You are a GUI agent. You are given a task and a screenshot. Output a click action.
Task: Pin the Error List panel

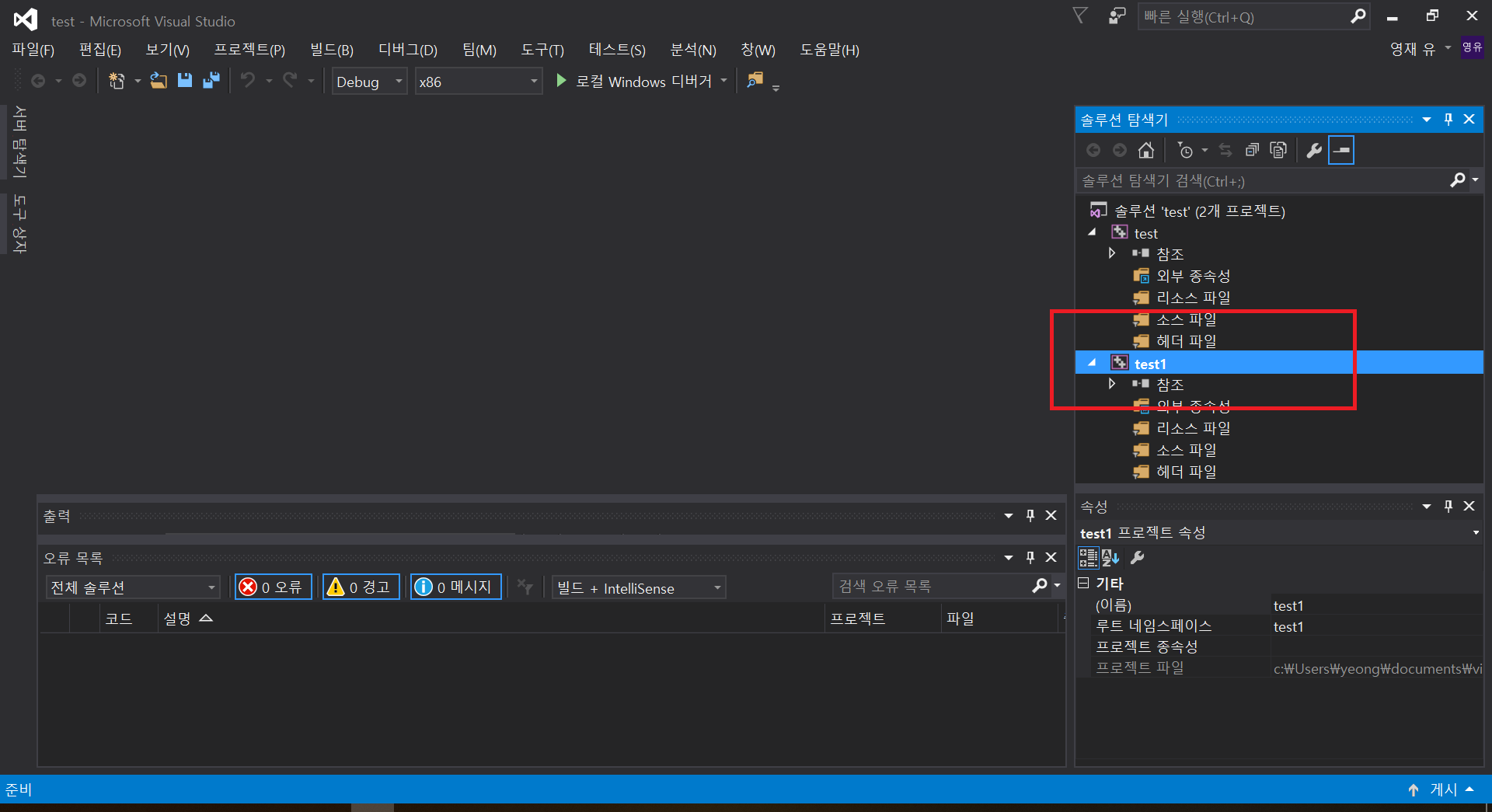coord(1030,557)
